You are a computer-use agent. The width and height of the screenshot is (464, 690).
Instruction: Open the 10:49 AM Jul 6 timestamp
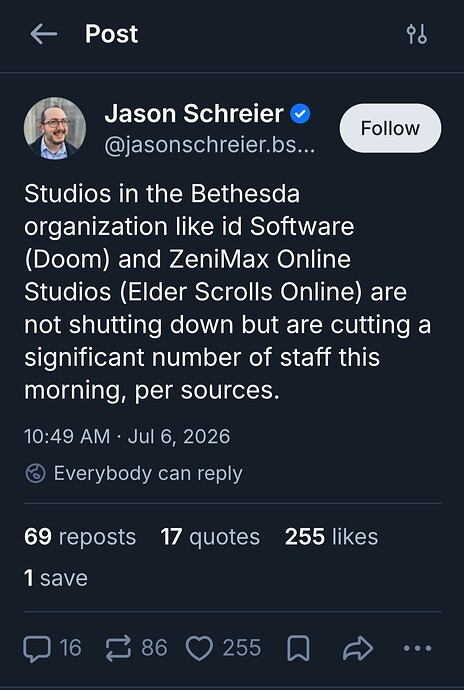[x=127, y=437]
